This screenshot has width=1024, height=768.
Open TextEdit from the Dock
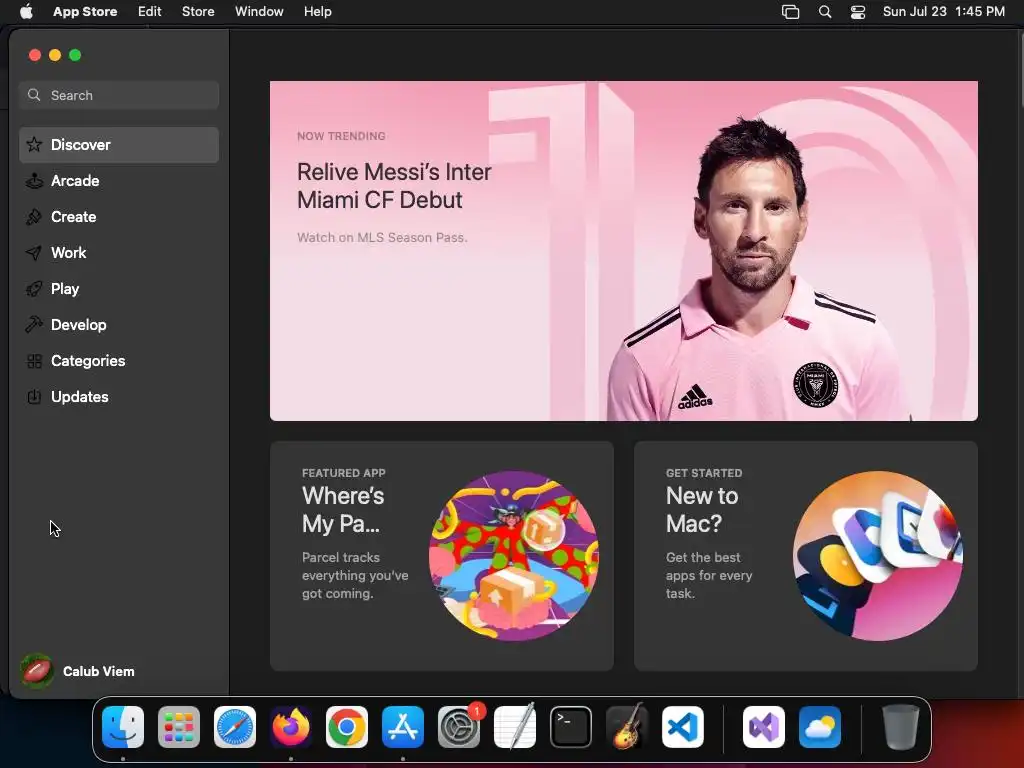[515, 727]
